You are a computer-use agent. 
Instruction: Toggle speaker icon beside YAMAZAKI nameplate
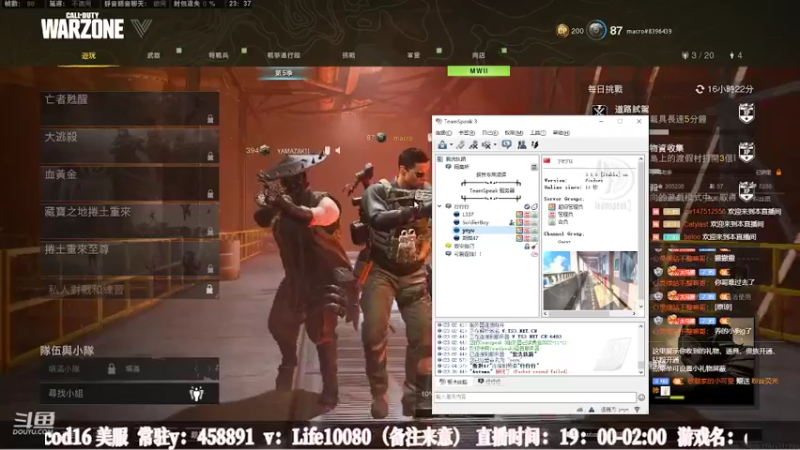(x=337, y=151)
